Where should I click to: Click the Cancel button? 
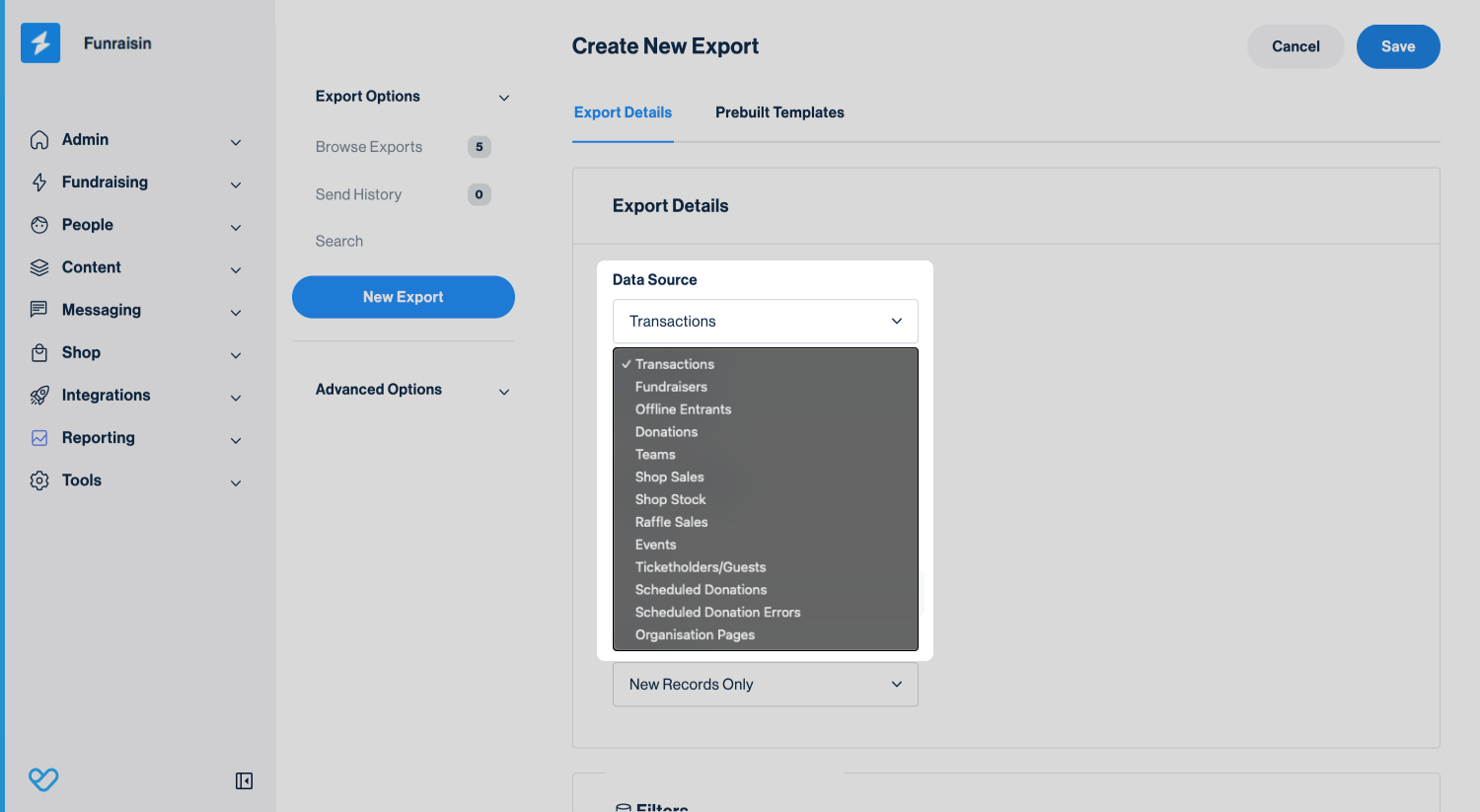(x=1295, y=46)
